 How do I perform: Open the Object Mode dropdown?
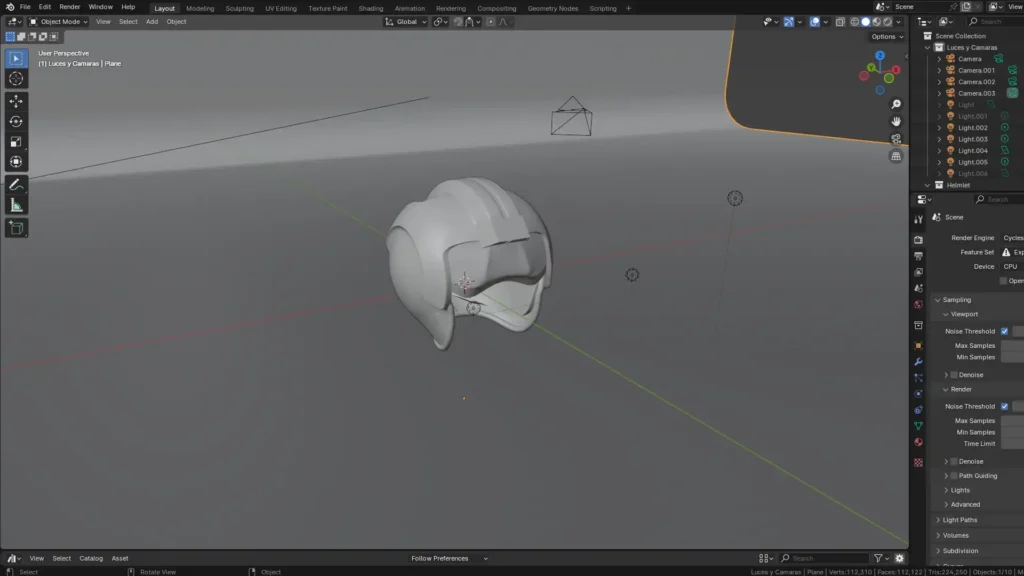[x=58, y=21]
